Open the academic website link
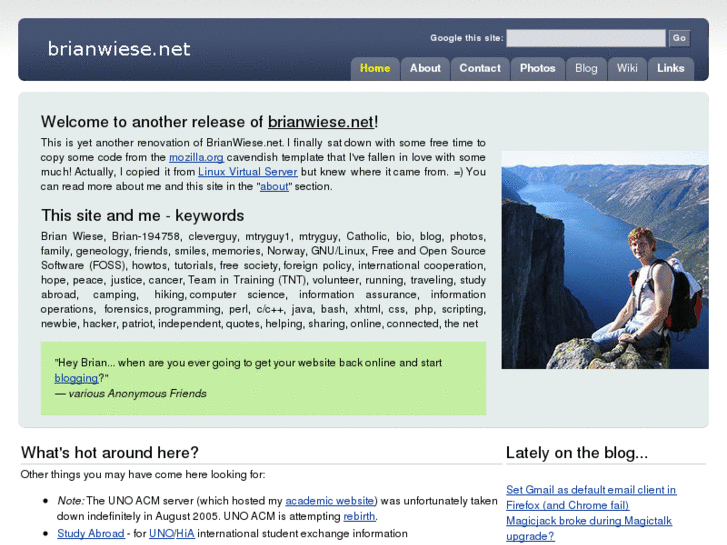Screen dimensions: 727x545 (330, 501)
